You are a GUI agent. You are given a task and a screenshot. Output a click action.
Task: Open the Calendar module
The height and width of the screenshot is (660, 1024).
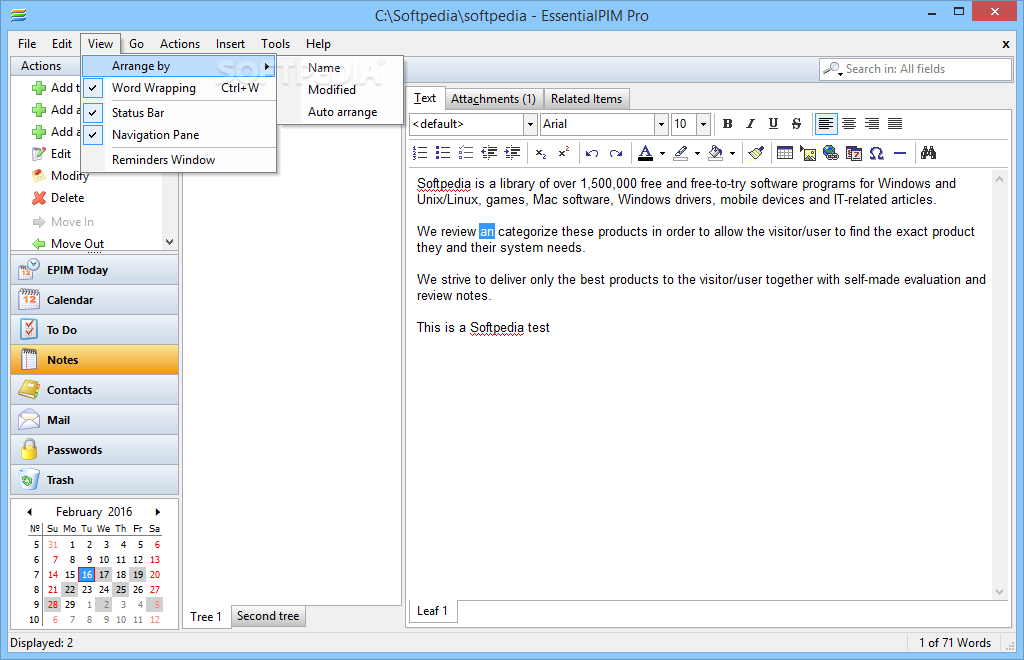tap(95, 300)
